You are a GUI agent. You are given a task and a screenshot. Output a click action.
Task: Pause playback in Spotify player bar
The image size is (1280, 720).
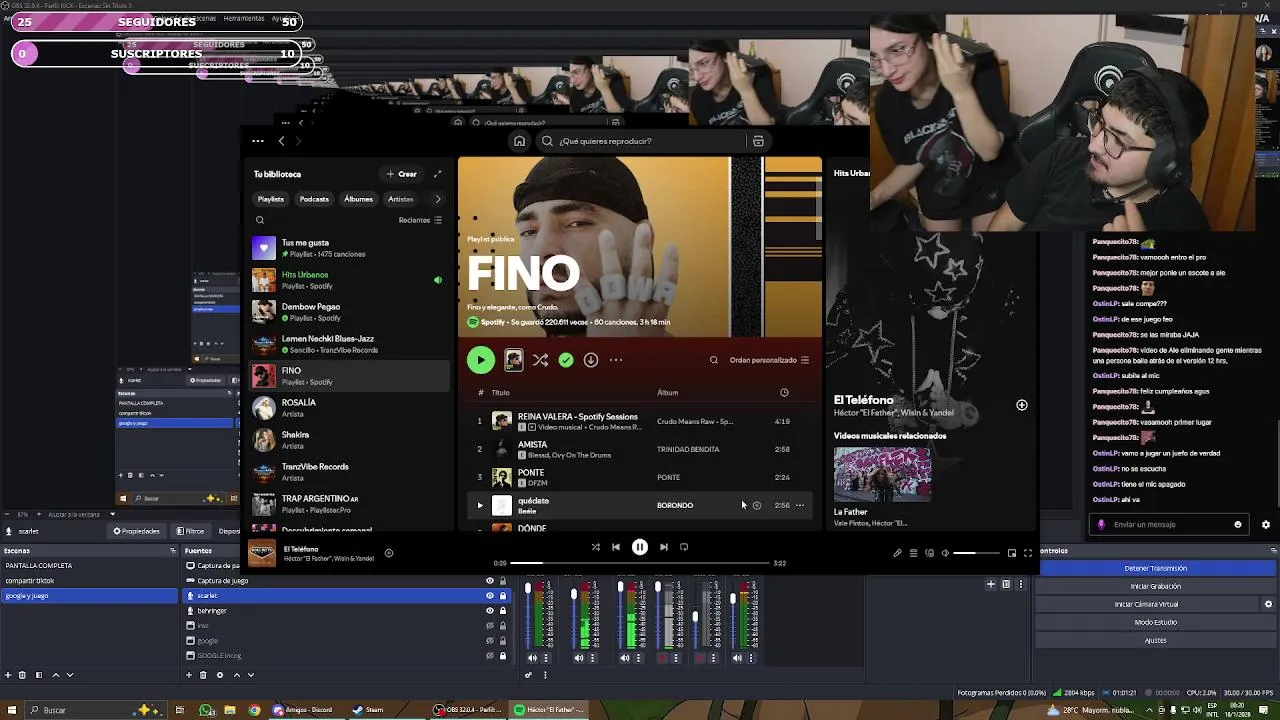tap(640, 547)
